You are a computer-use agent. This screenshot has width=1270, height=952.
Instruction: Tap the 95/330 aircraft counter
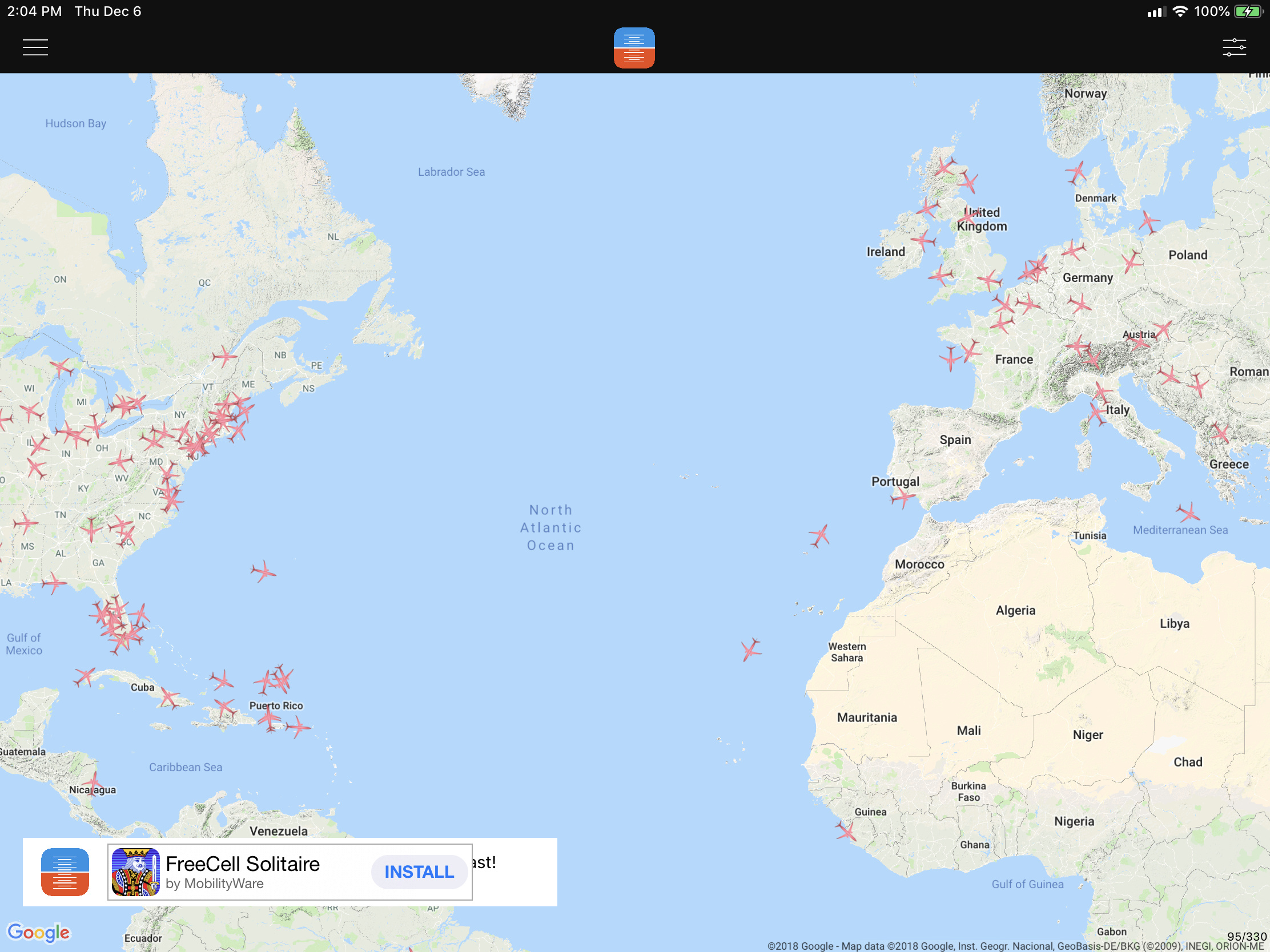pyautogui.click(x=1246, y=937)
